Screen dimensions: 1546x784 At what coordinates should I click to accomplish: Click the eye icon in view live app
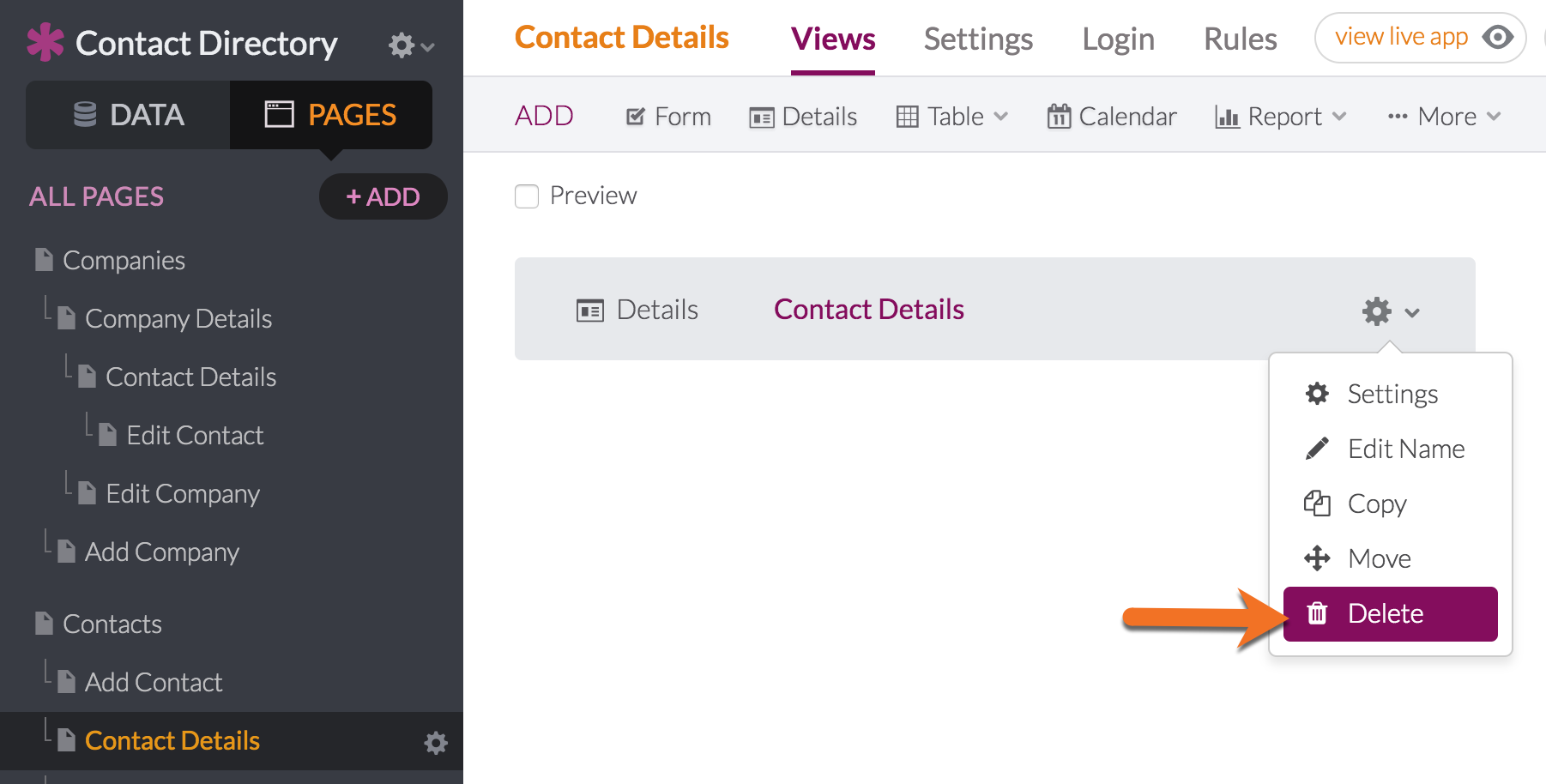1498,37
